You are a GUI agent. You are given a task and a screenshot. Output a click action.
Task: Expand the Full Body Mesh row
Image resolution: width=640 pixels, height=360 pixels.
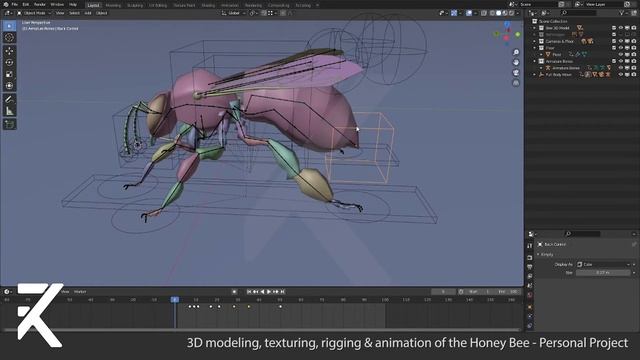534,75
